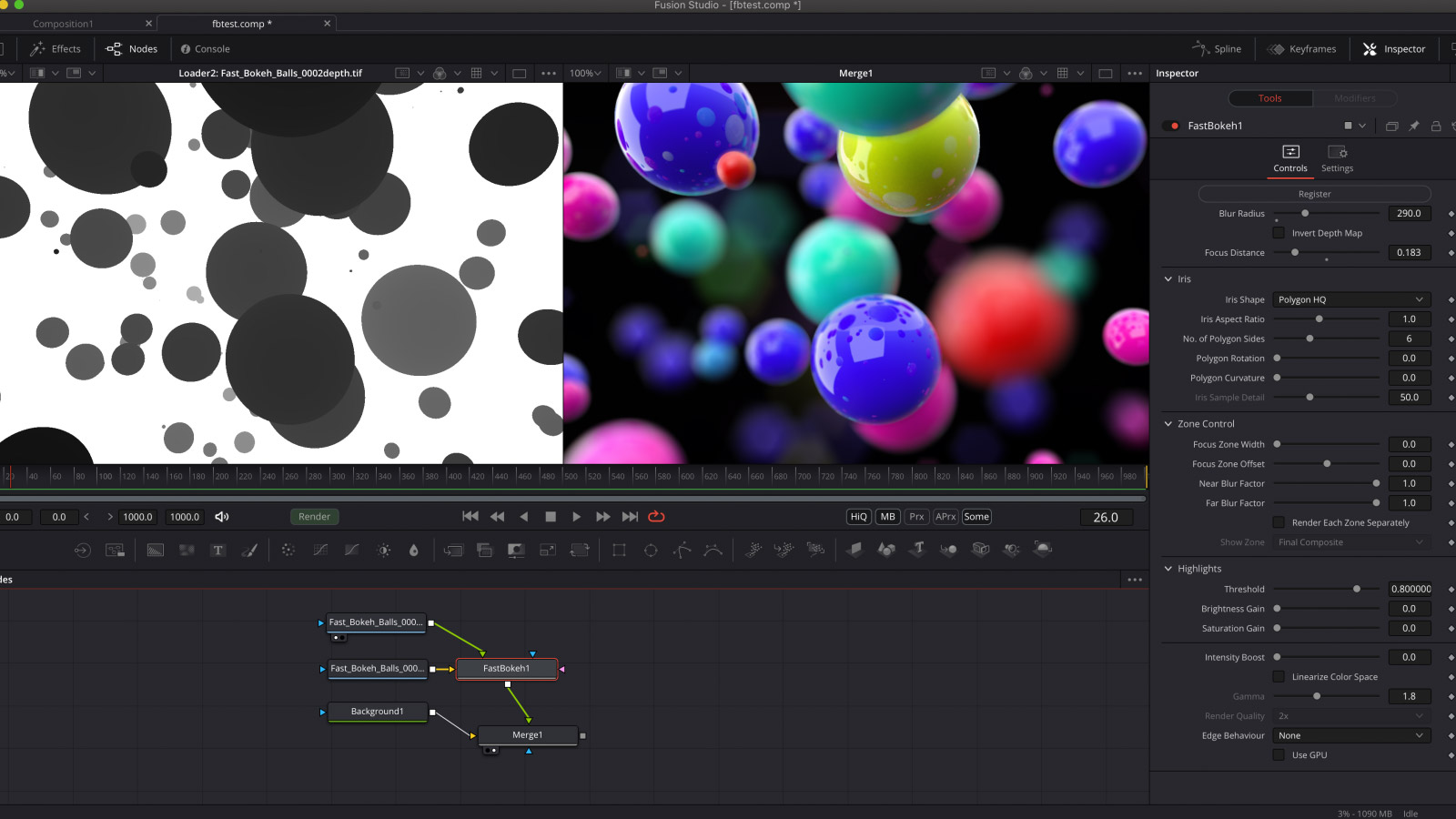Toggle the loop playback button
Screen dimensions: 1456x819
[656, 517]
